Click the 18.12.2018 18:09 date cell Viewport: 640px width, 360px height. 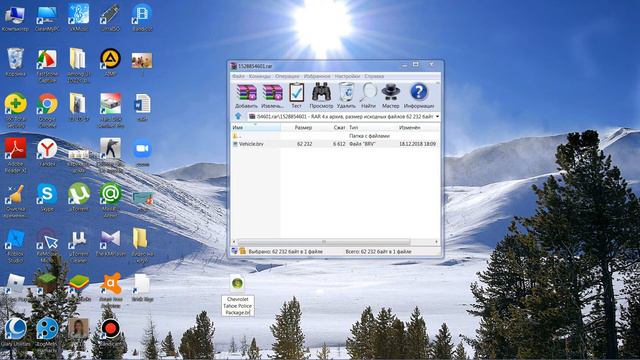pyautogui.click(x=418, y=144)
